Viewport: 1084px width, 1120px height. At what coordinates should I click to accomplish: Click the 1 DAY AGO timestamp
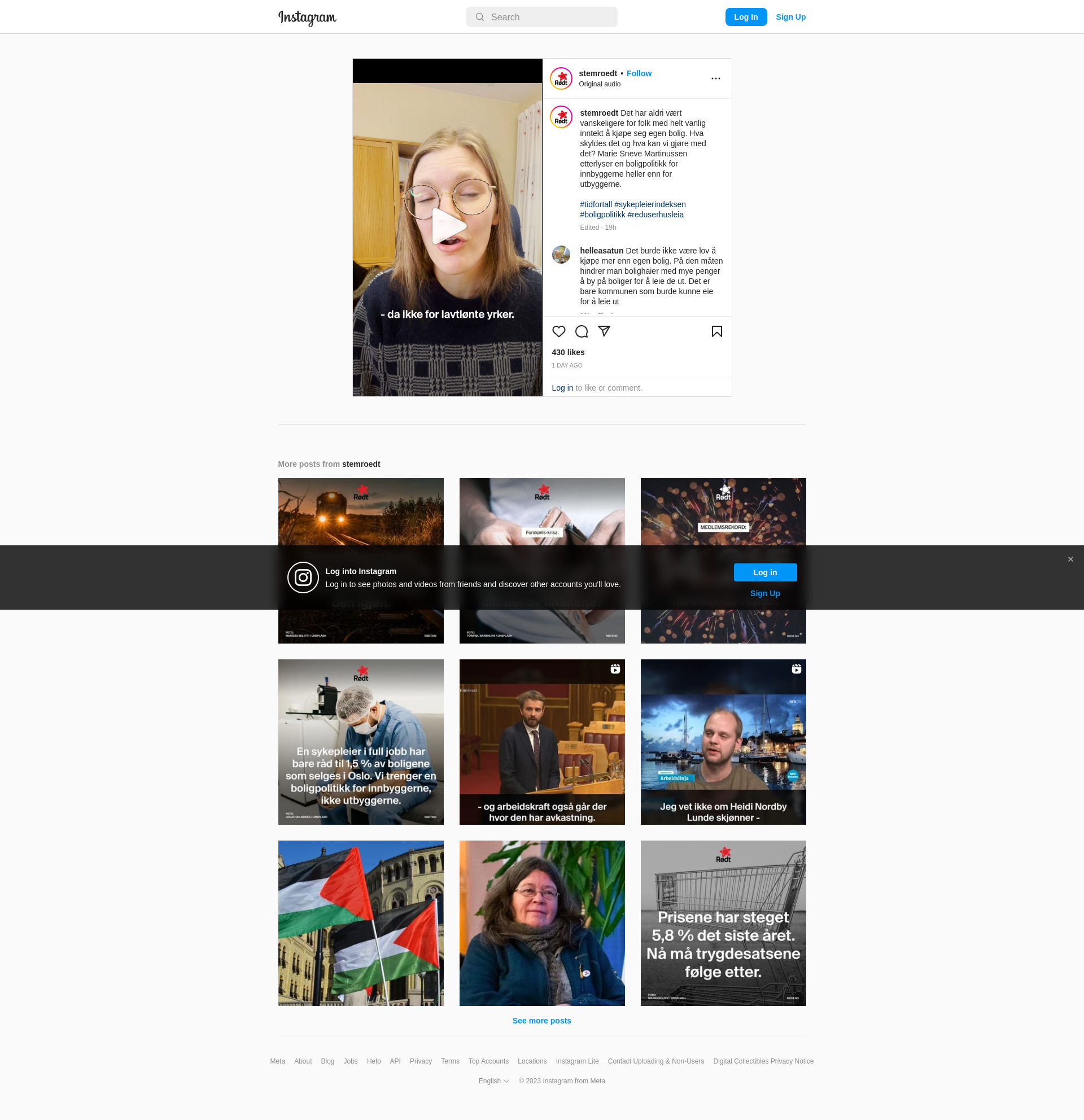click(x=567, y=366)
